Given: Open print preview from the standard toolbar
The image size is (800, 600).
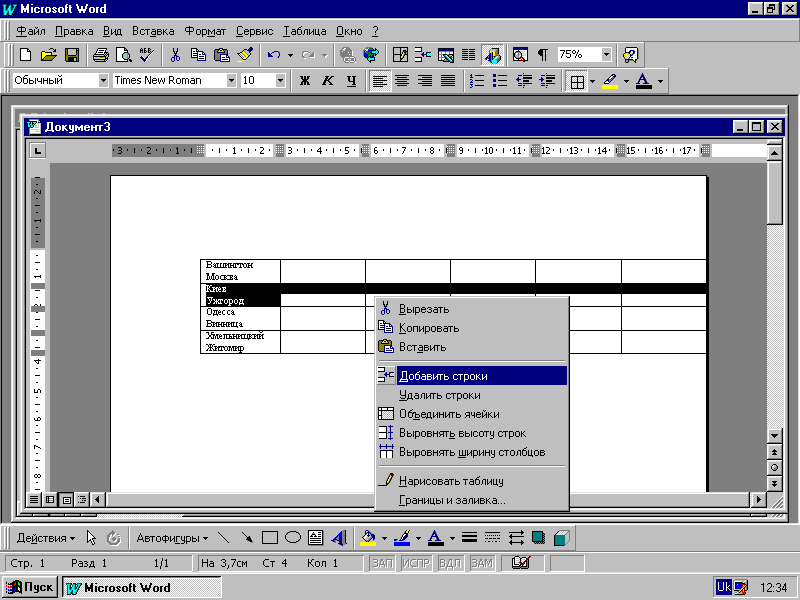Looking at the screenshot, I should pos(123,55).
